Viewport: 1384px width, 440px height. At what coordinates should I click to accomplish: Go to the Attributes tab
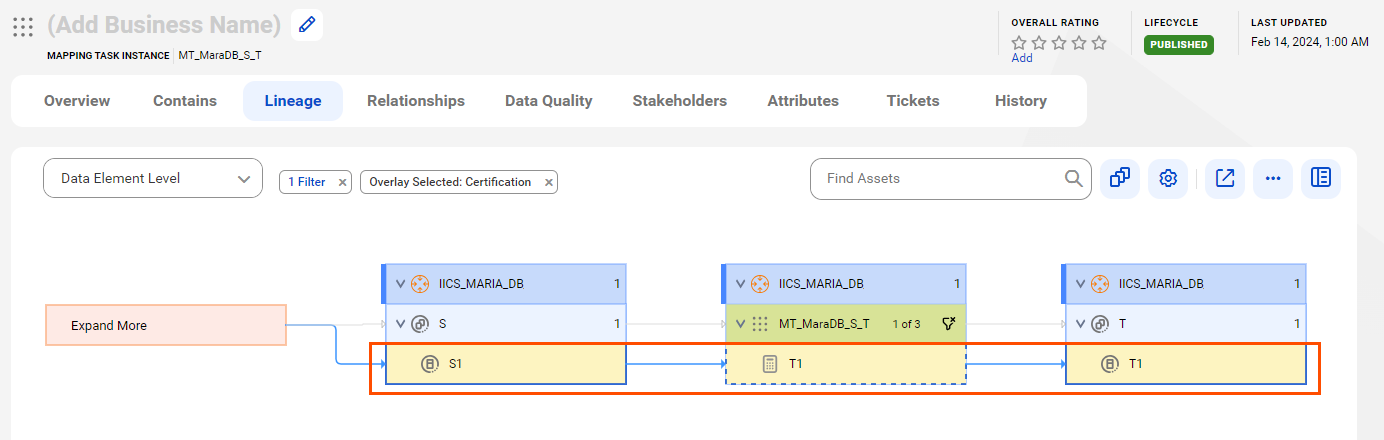coord(803,101)
